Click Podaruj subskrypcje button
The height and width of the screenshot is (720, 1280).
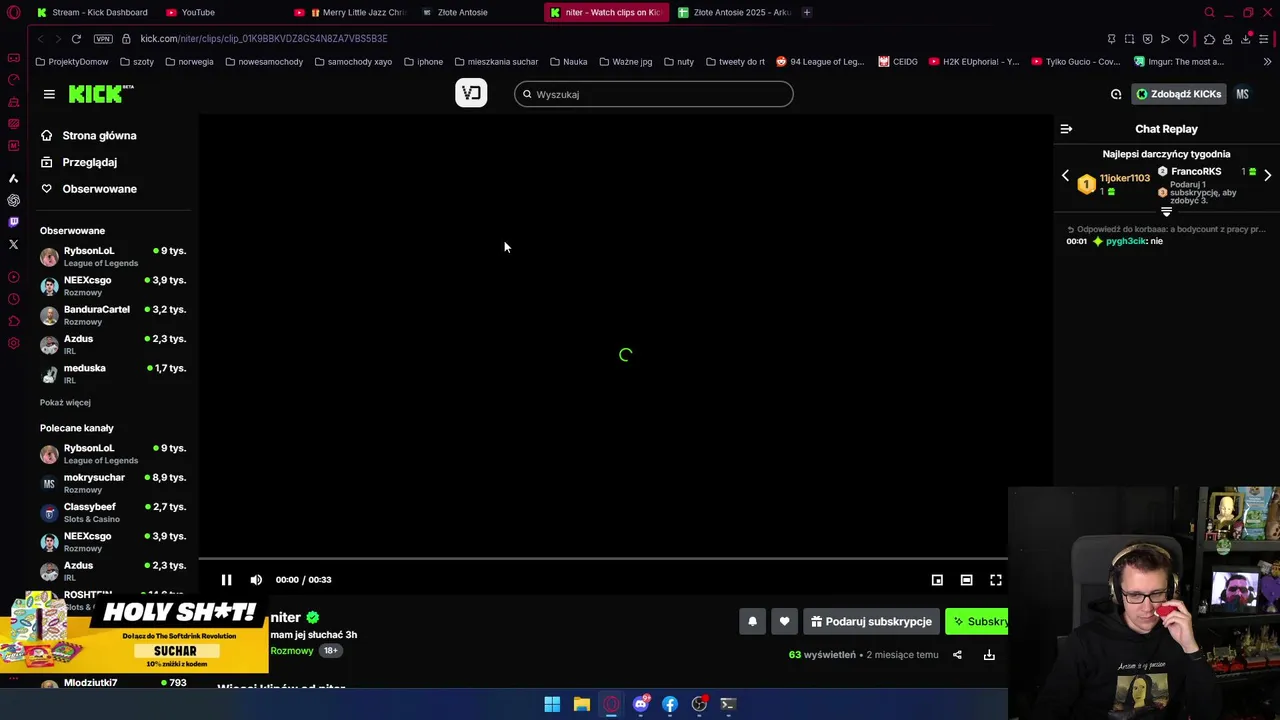(x=871, y=621)
